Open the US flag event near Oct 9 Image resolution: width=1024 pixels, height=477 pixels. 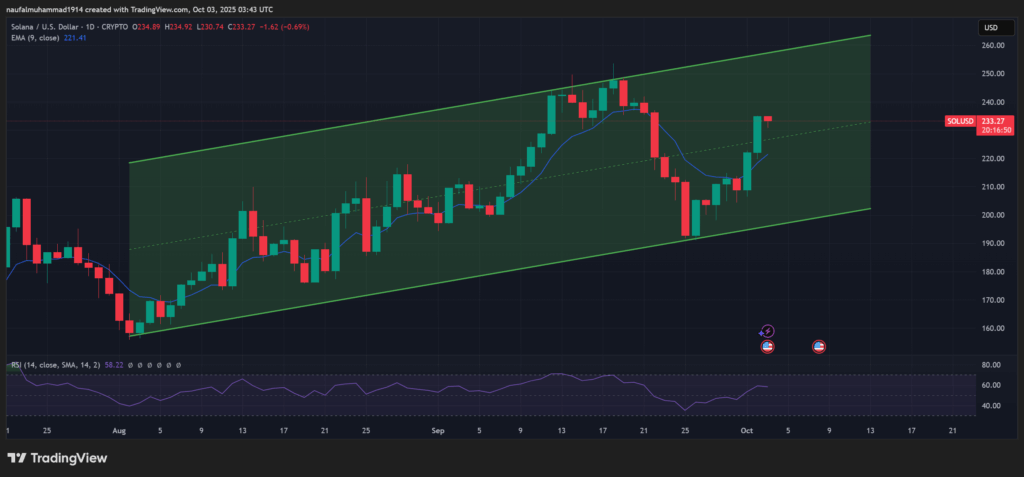[819, 346]
